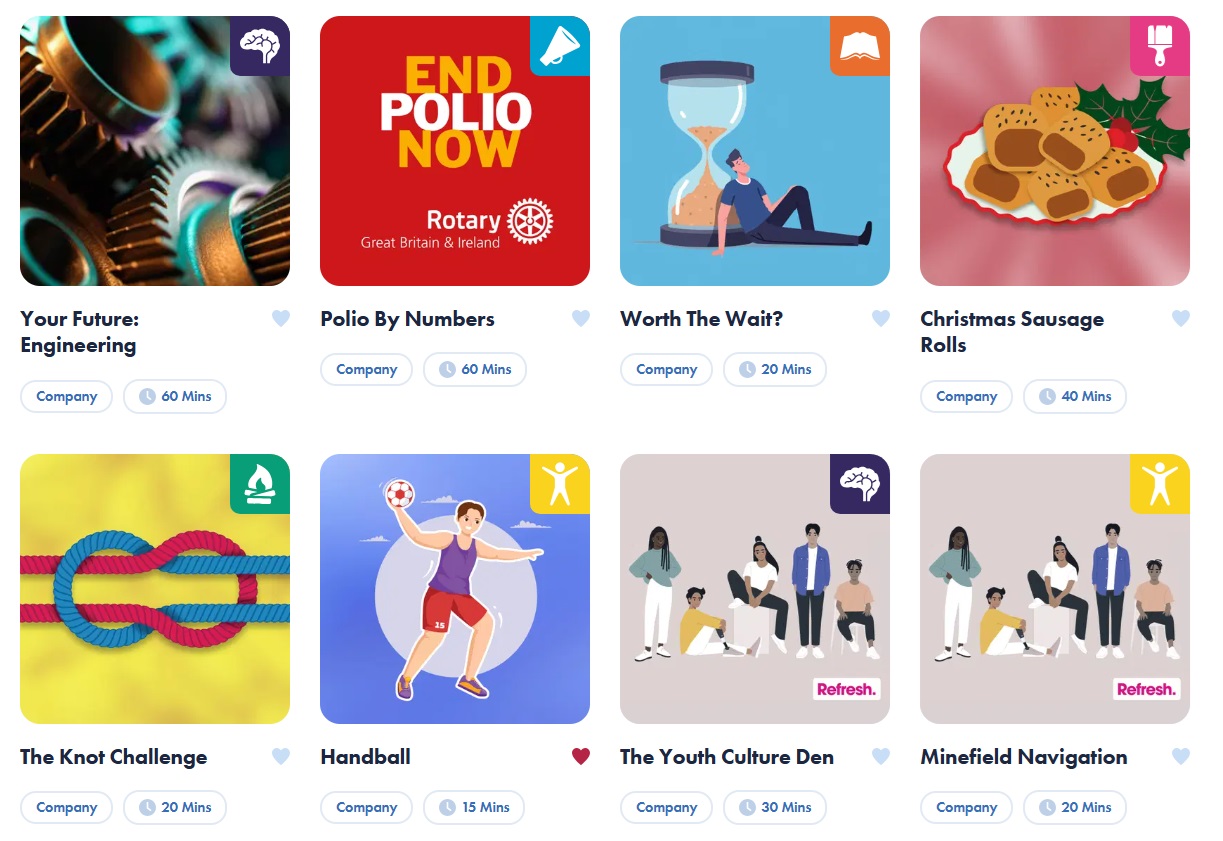Click the campfire icon on the Knot Challenge card

[260, 484]
